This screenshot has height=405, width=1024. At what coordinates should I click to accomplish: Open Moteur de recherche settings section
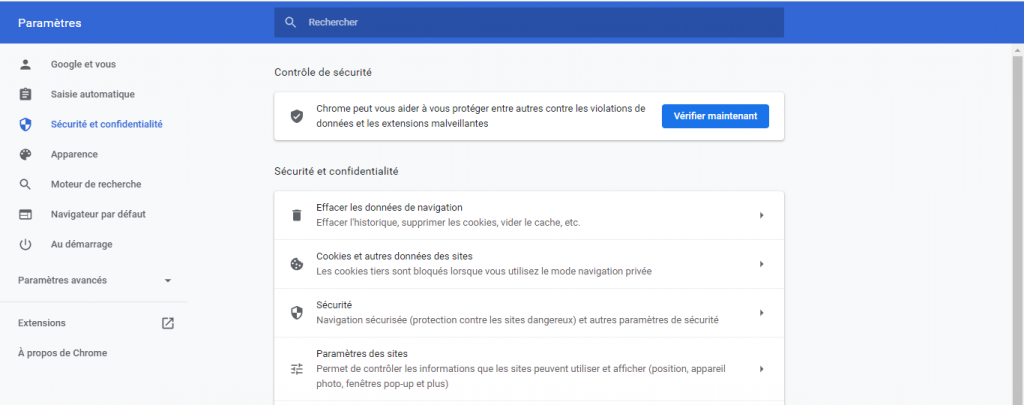click(x=96, y=184)
